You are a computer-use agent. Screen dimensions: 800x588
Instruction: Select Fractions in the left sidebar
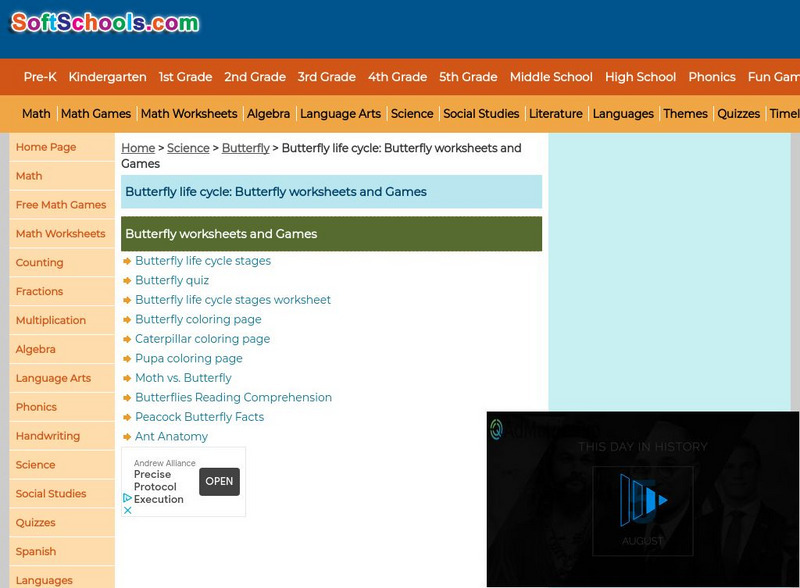point(39,291)
